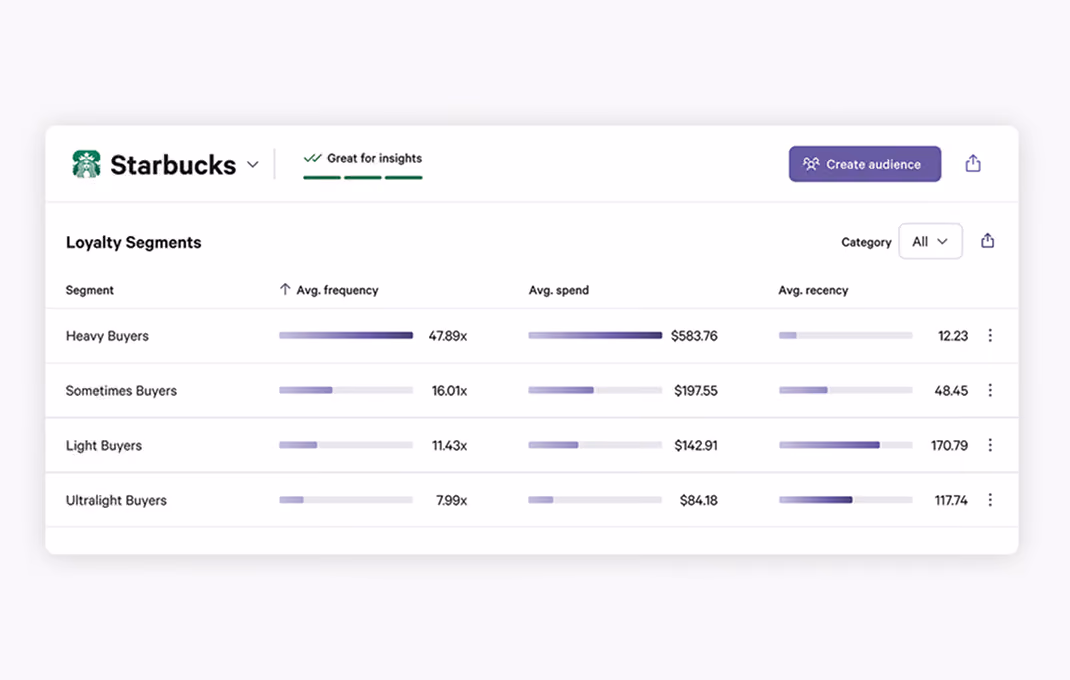Click the Segment column header
Screen dimensions: 1070x680
[x=89, y=290]
